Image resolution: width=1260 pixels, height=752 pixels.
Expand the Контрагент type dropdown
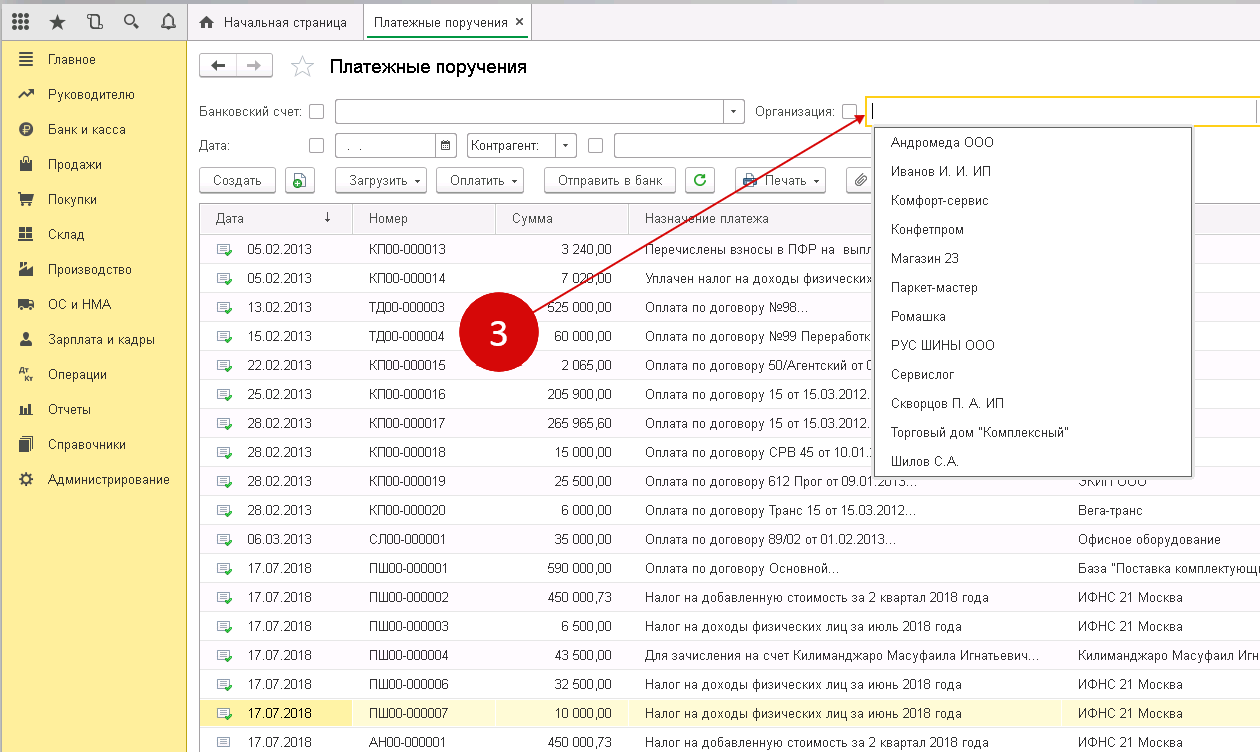point(566,146)
